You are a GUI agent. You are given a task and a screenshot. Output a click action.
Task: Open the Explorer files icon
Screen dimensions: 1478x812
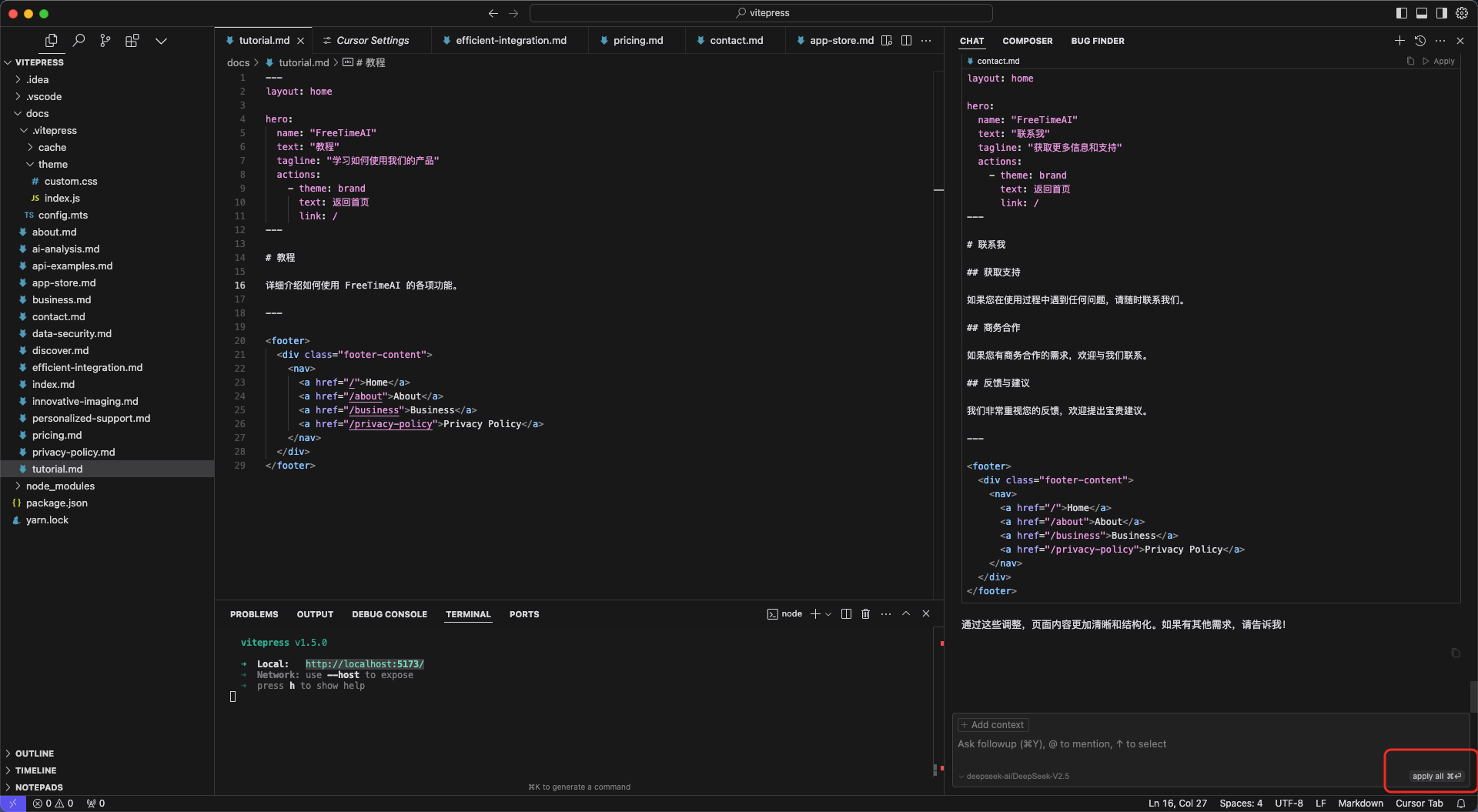(52, 41)
